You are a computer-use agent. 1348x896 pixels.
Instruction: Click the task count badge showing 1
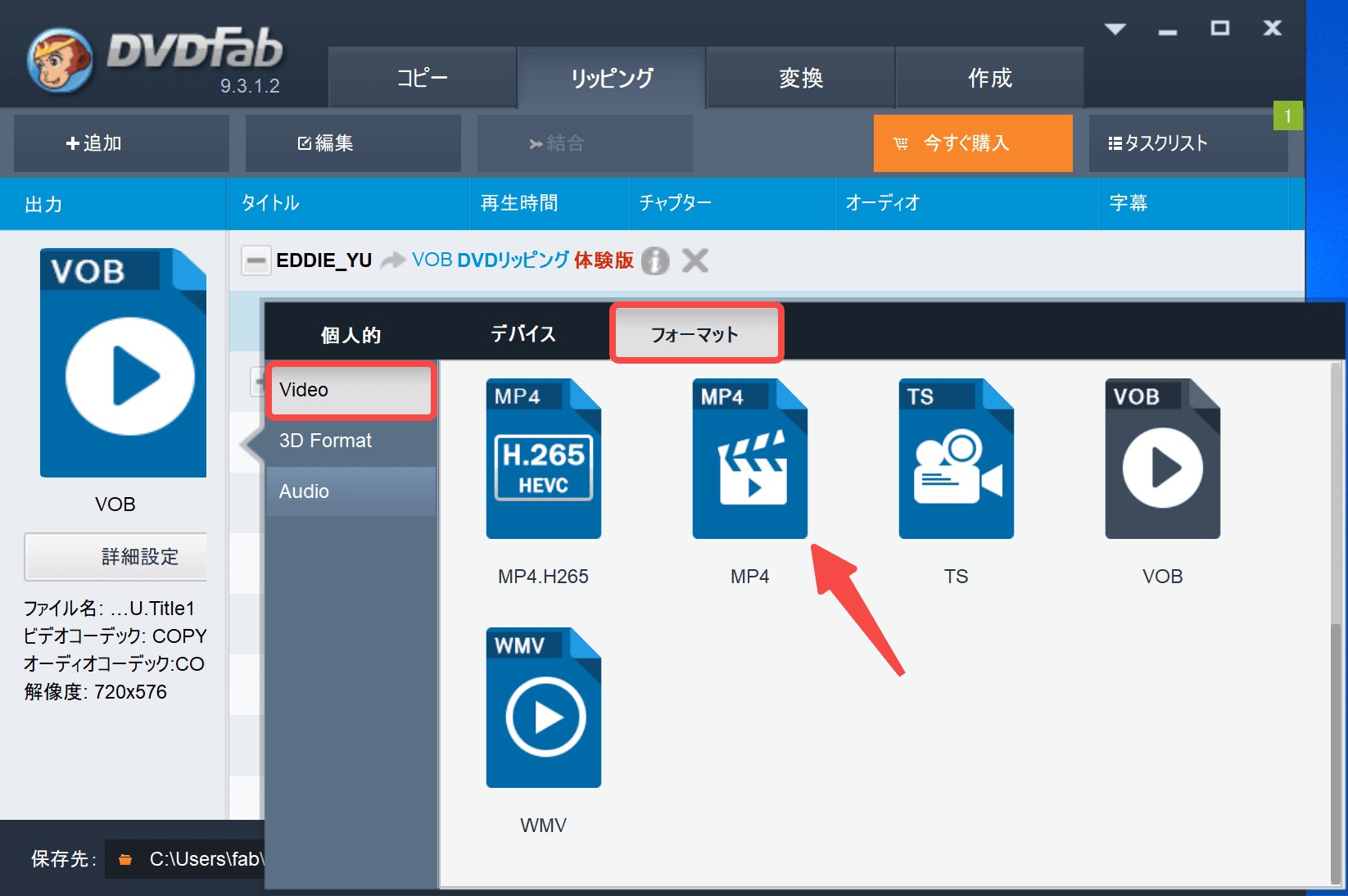pos(1287,115)
